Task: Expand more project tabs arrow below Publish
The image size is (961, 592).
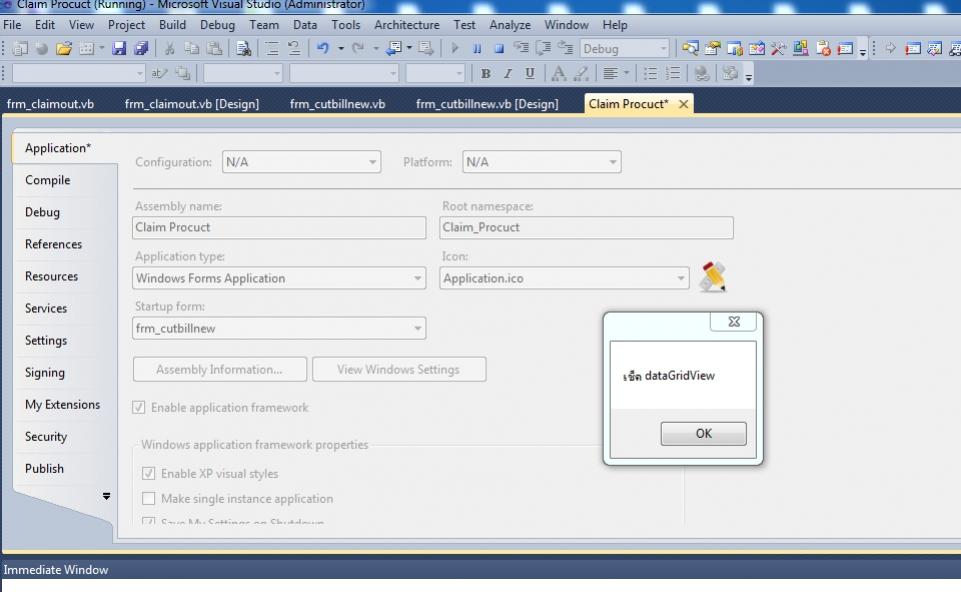Action: (x=107, y=496)
